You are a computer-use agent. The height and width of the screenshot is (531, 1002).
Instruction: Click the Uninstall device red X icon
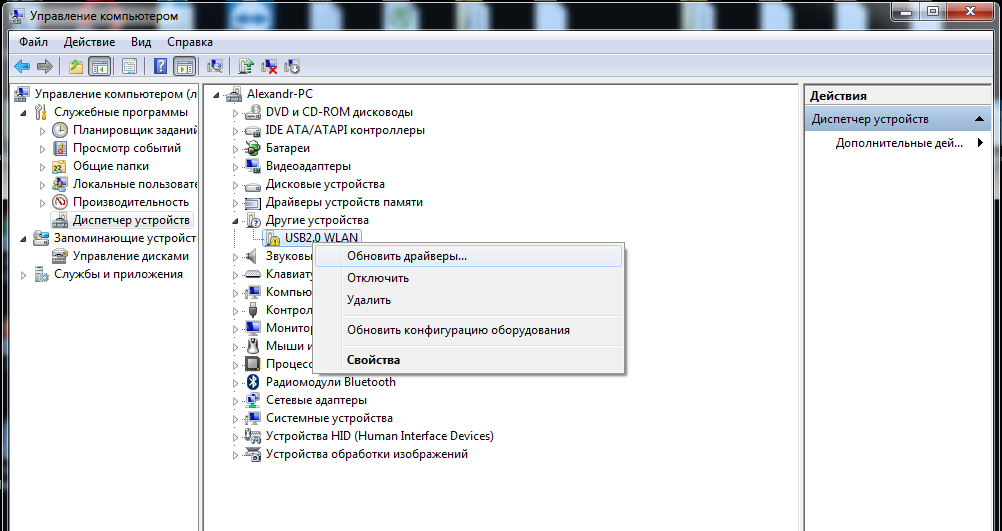pos(269,67)
